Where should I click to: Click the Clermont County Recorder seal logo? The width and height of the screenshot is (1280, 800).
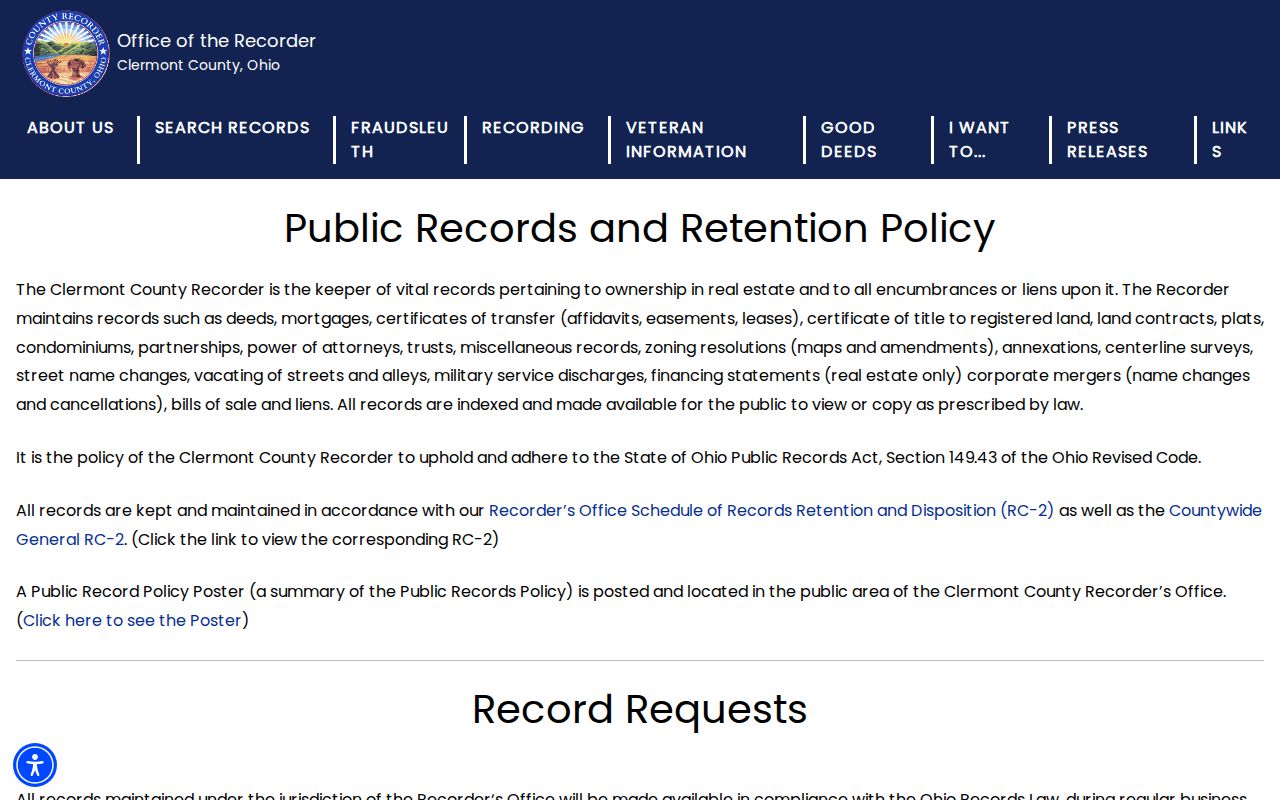tap(66, 54)
